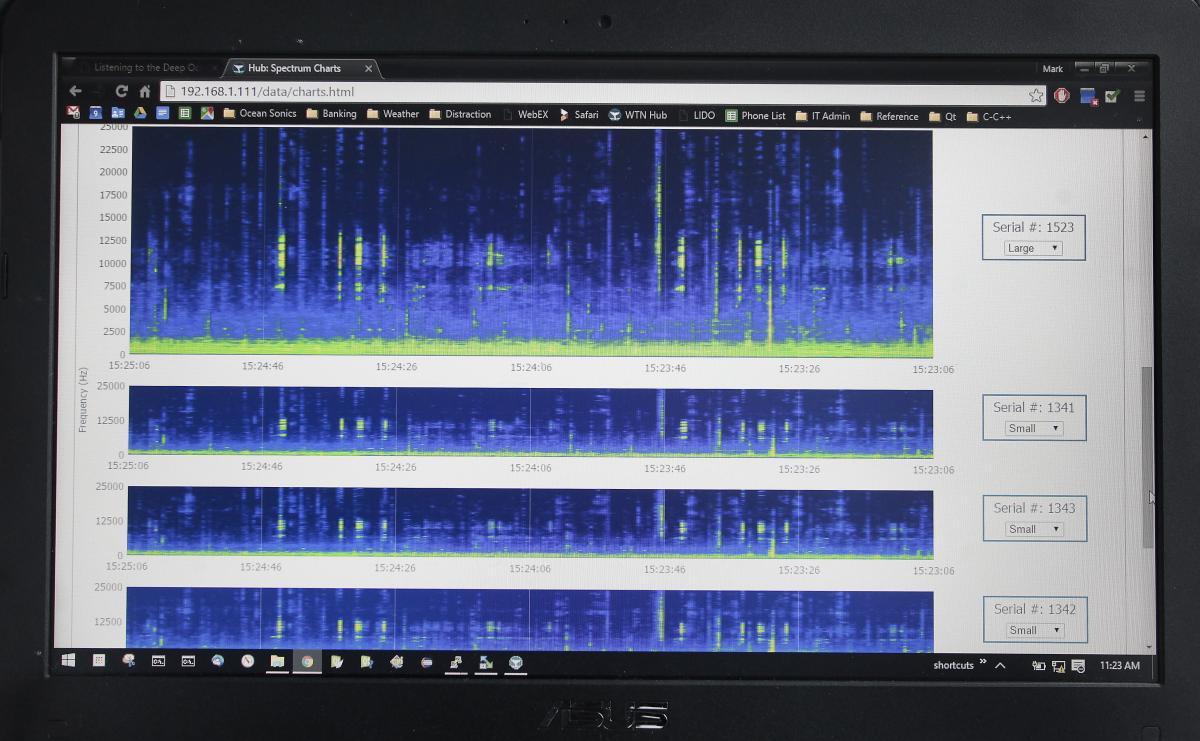1200x741 pixels.
Task: Open the network status tray icon
Action: (1058, 666)
